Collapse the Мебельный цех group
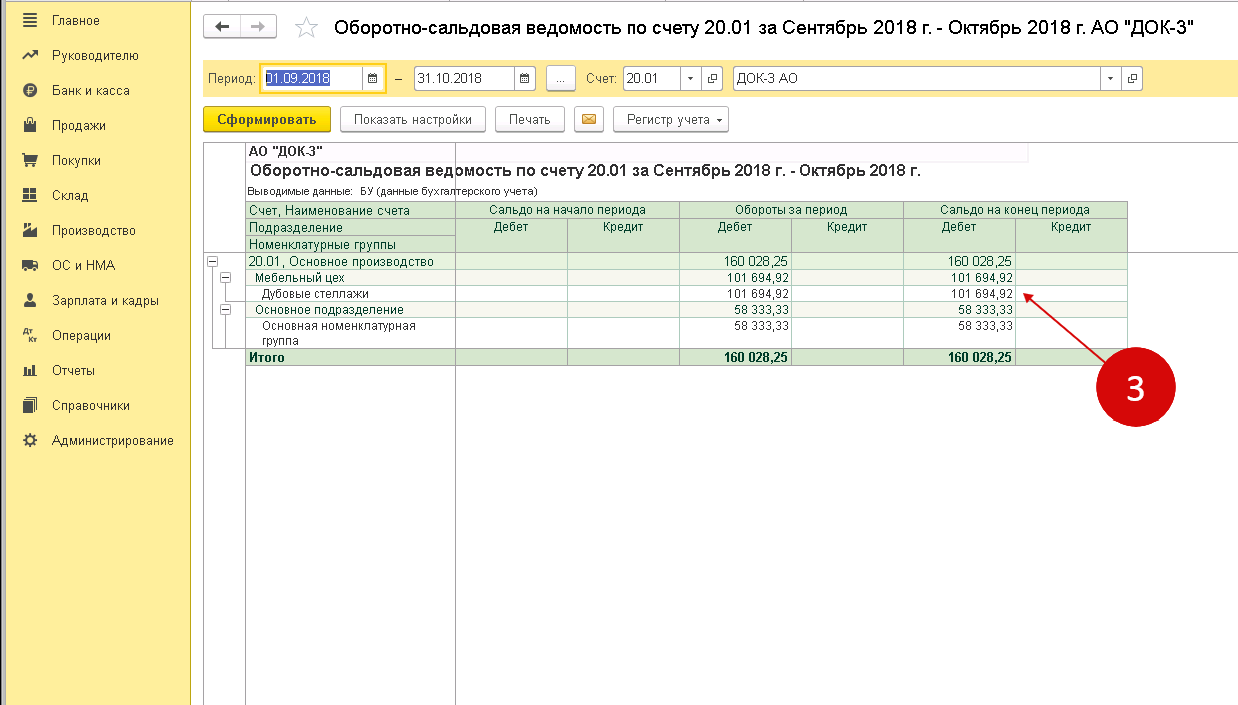Image resolution: width=1238 pixels, height=705 pixels. point(225,277)
